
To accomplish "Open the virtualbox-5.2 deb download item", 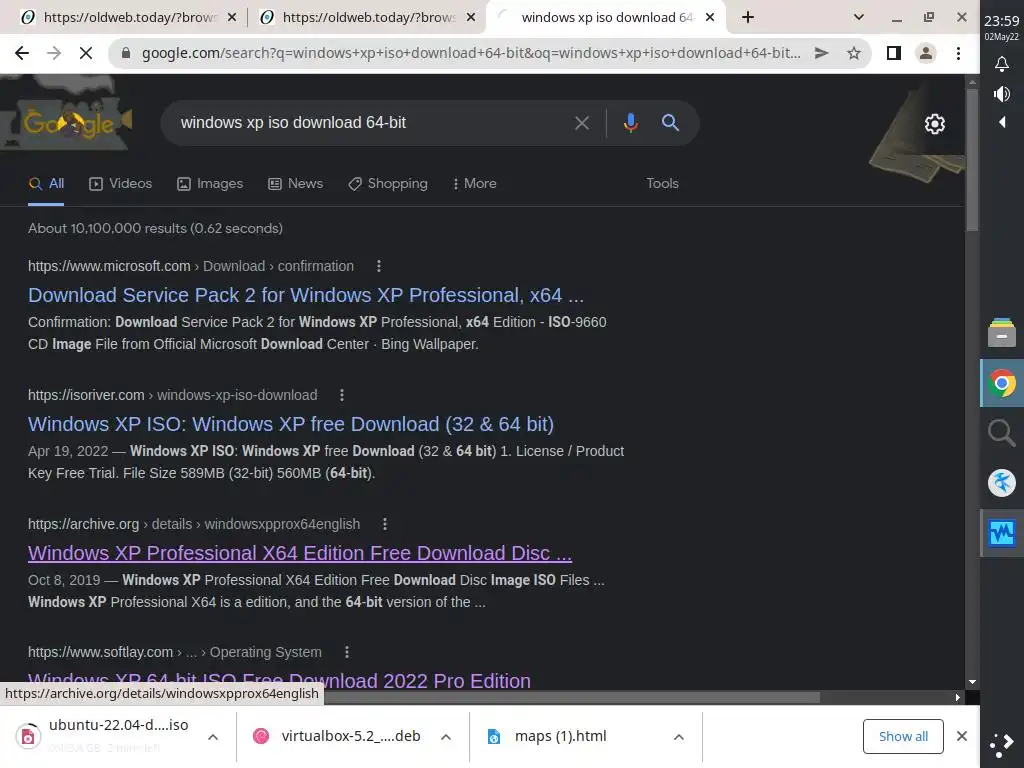I will [x=338, y=737].
